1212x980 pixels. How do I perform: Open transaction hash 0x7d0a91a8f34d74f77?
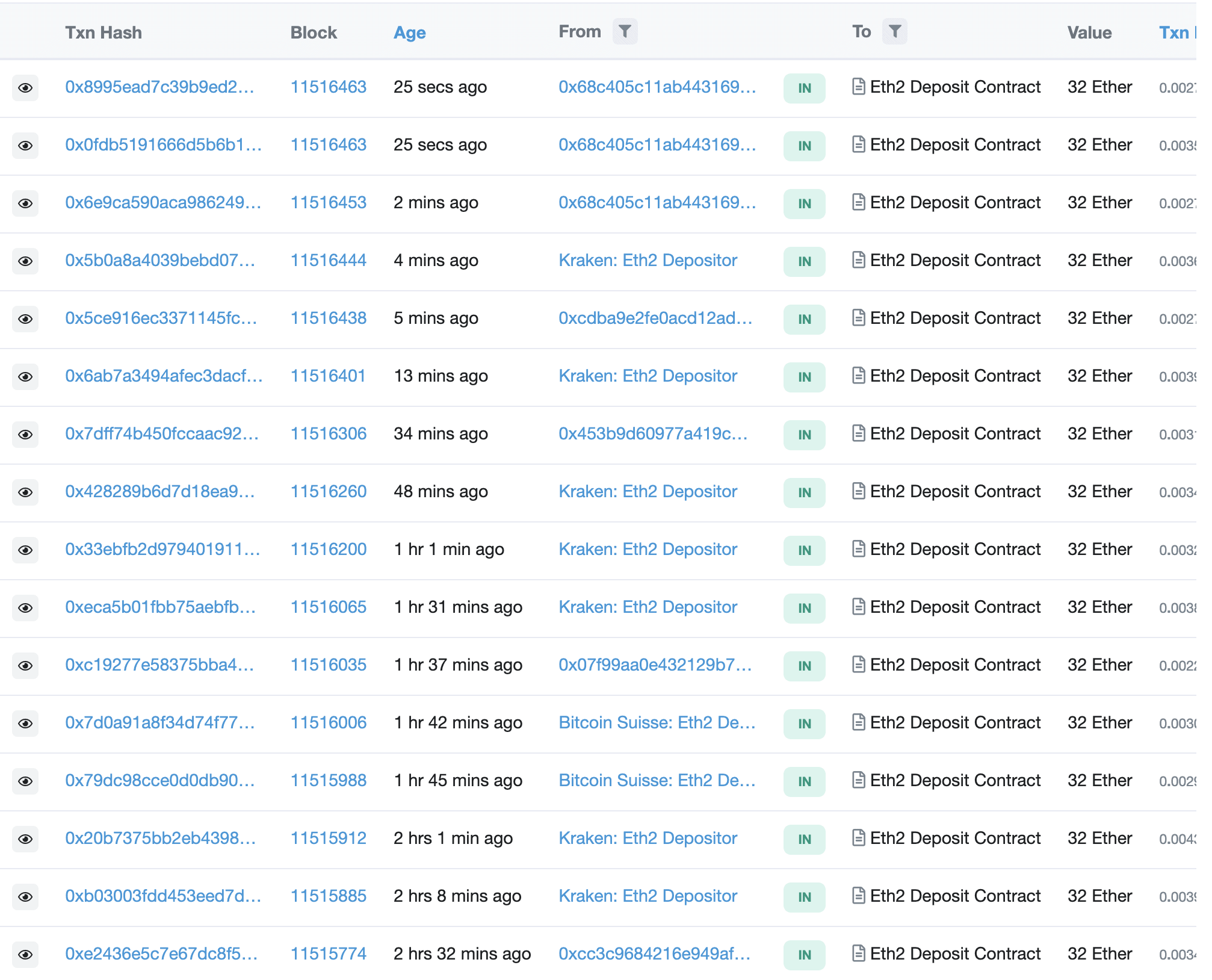click(160, 723)
